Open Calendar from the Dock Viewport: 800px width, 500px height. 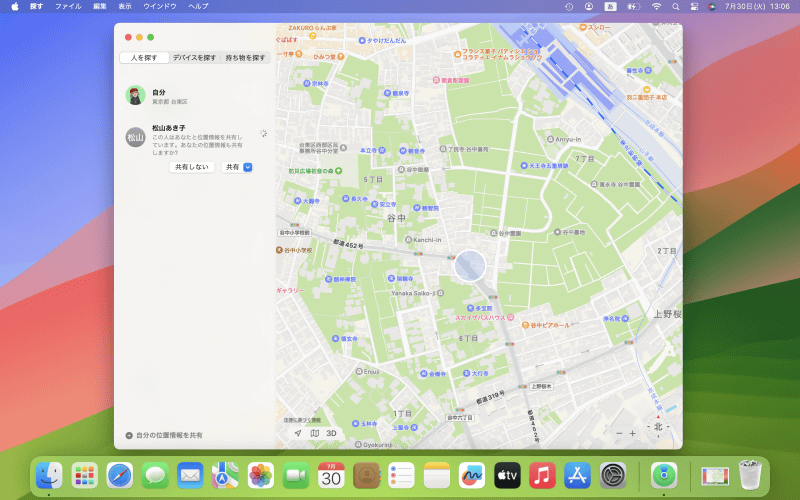(x=331, y=476)
